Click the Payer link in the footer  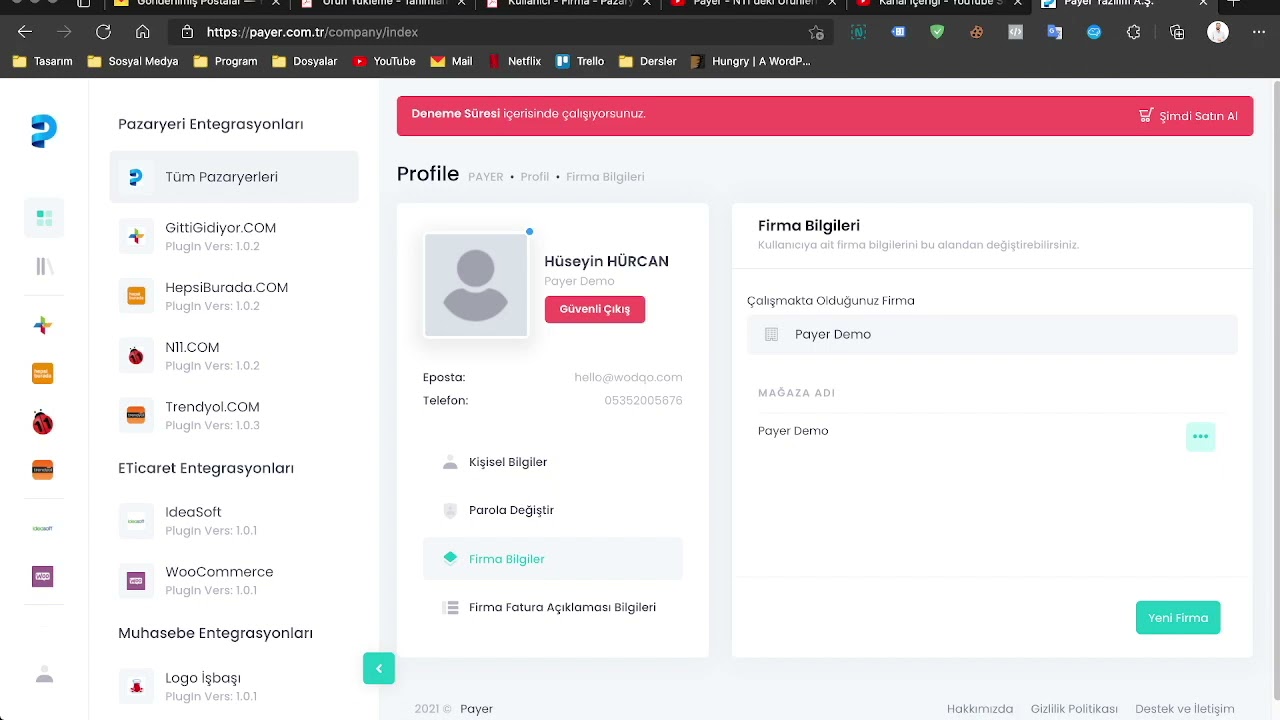click(x=476, y=709)
